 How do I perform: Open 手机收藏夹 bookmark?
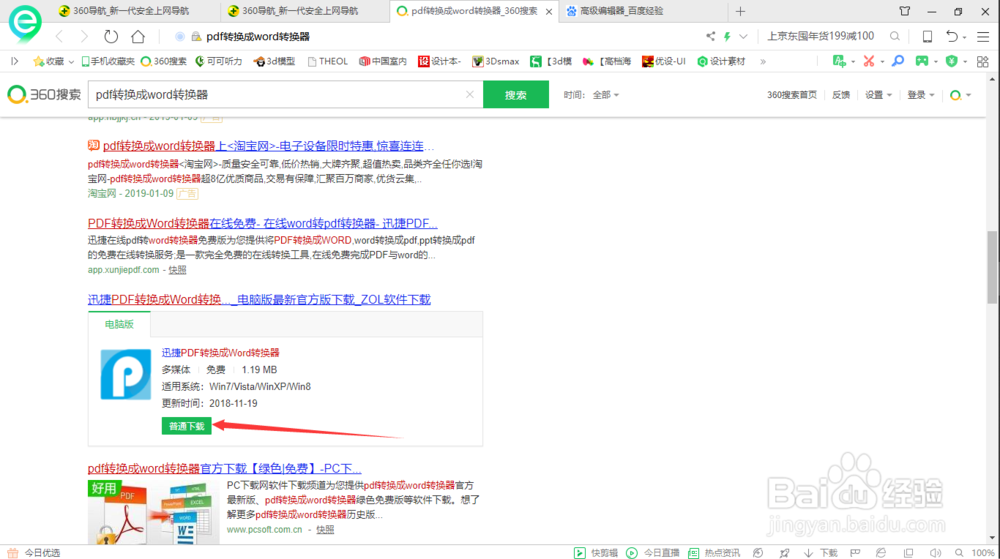coord(107,61)
